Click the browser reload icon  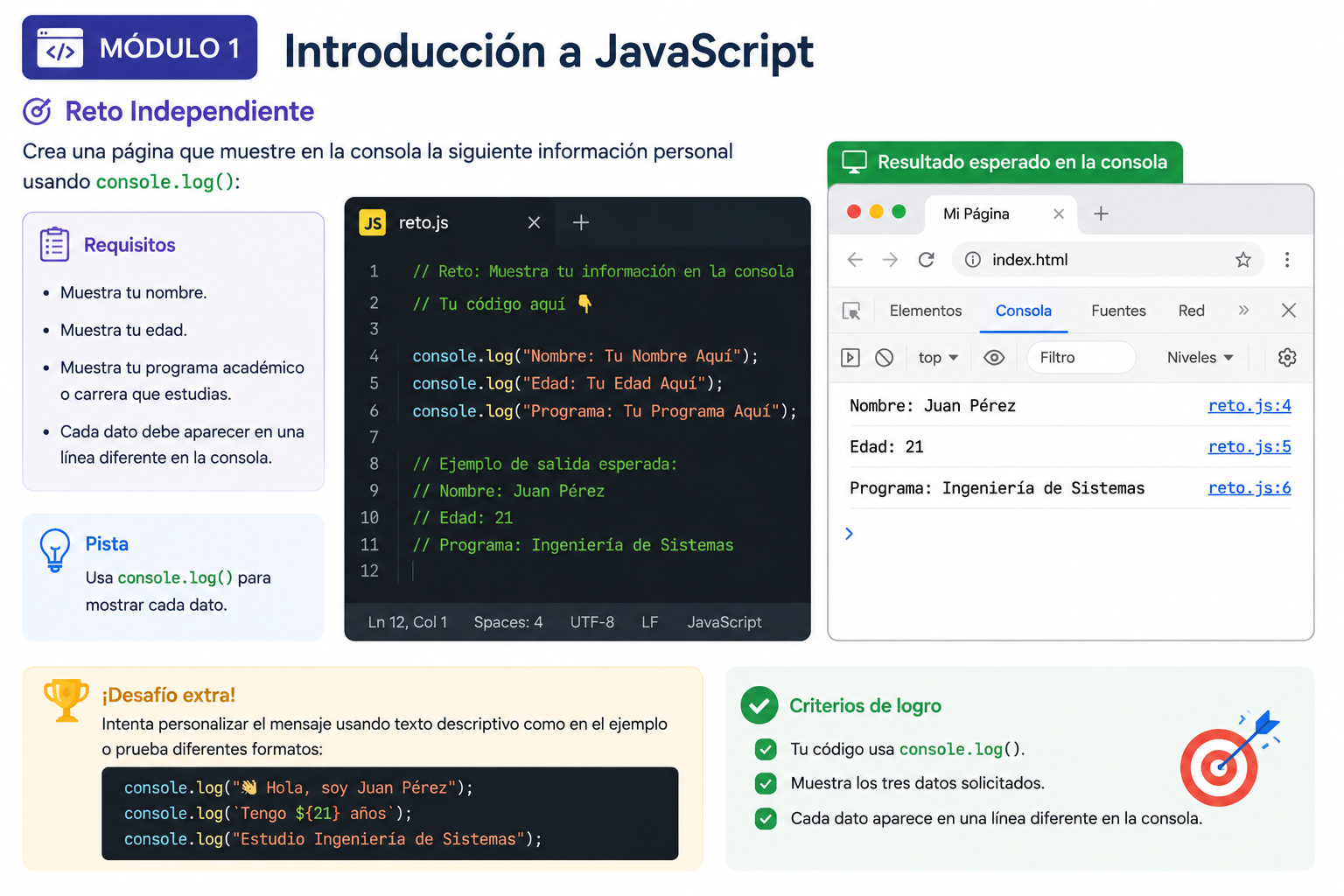tap(927, 260)
